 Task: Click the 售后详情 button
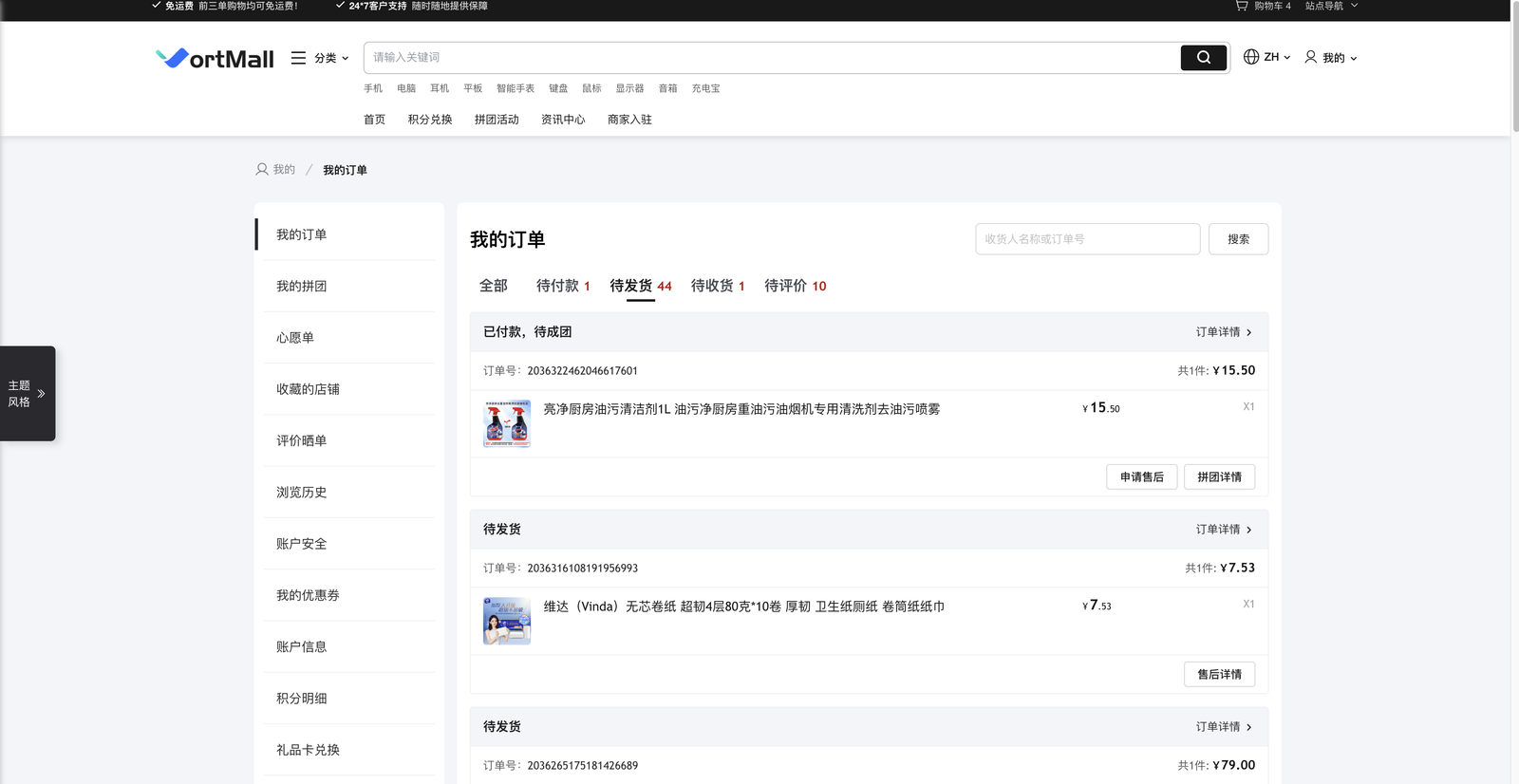point(1219,675)
